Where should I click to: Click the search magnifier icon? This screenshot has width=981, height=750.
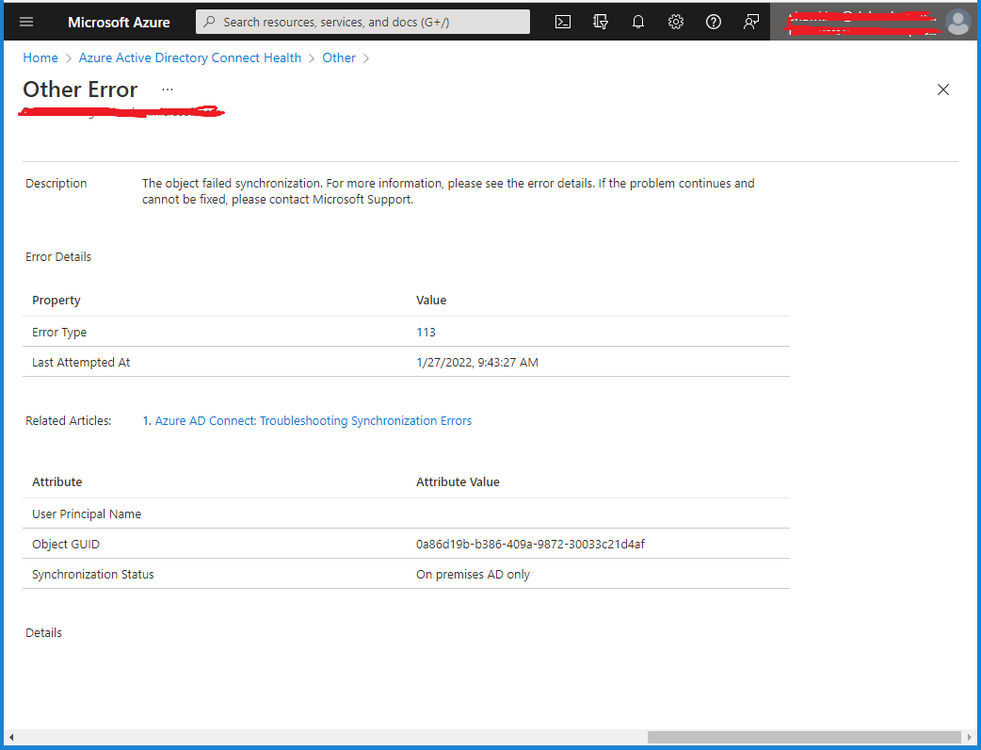210,22
